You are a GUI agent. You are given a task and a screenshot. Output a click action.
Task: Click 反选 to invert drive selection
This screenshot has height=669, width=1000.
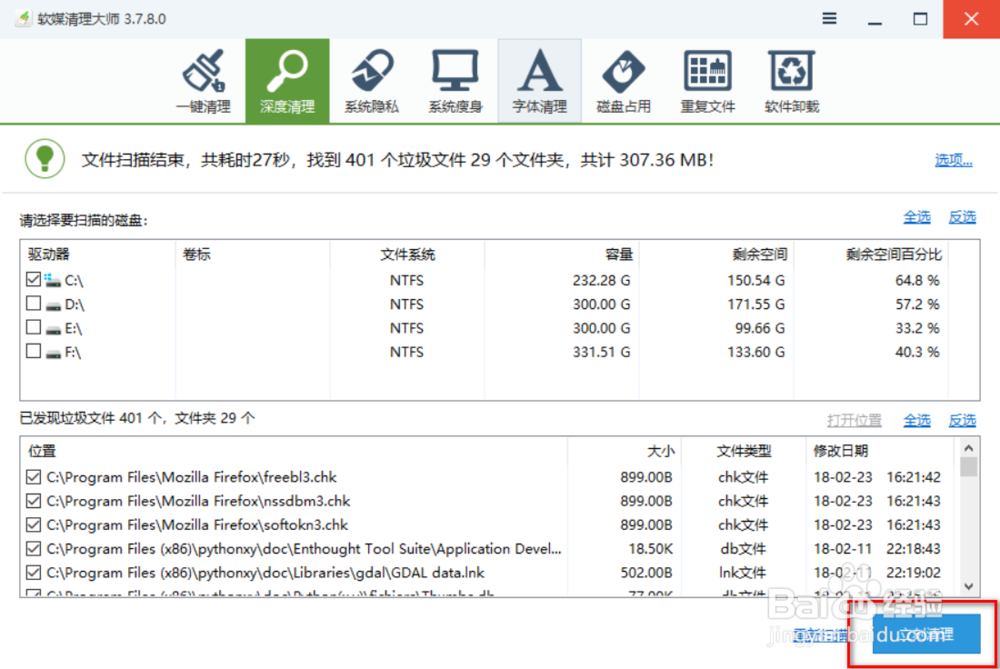[x=962, y=216]
